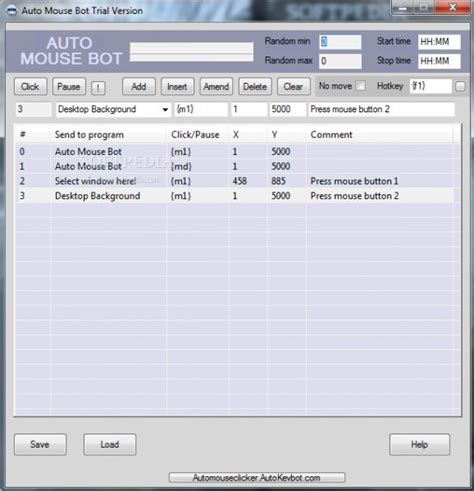Enable the No move checkbox
This screenshot has width=474, height=491.
tap(360, 86)
